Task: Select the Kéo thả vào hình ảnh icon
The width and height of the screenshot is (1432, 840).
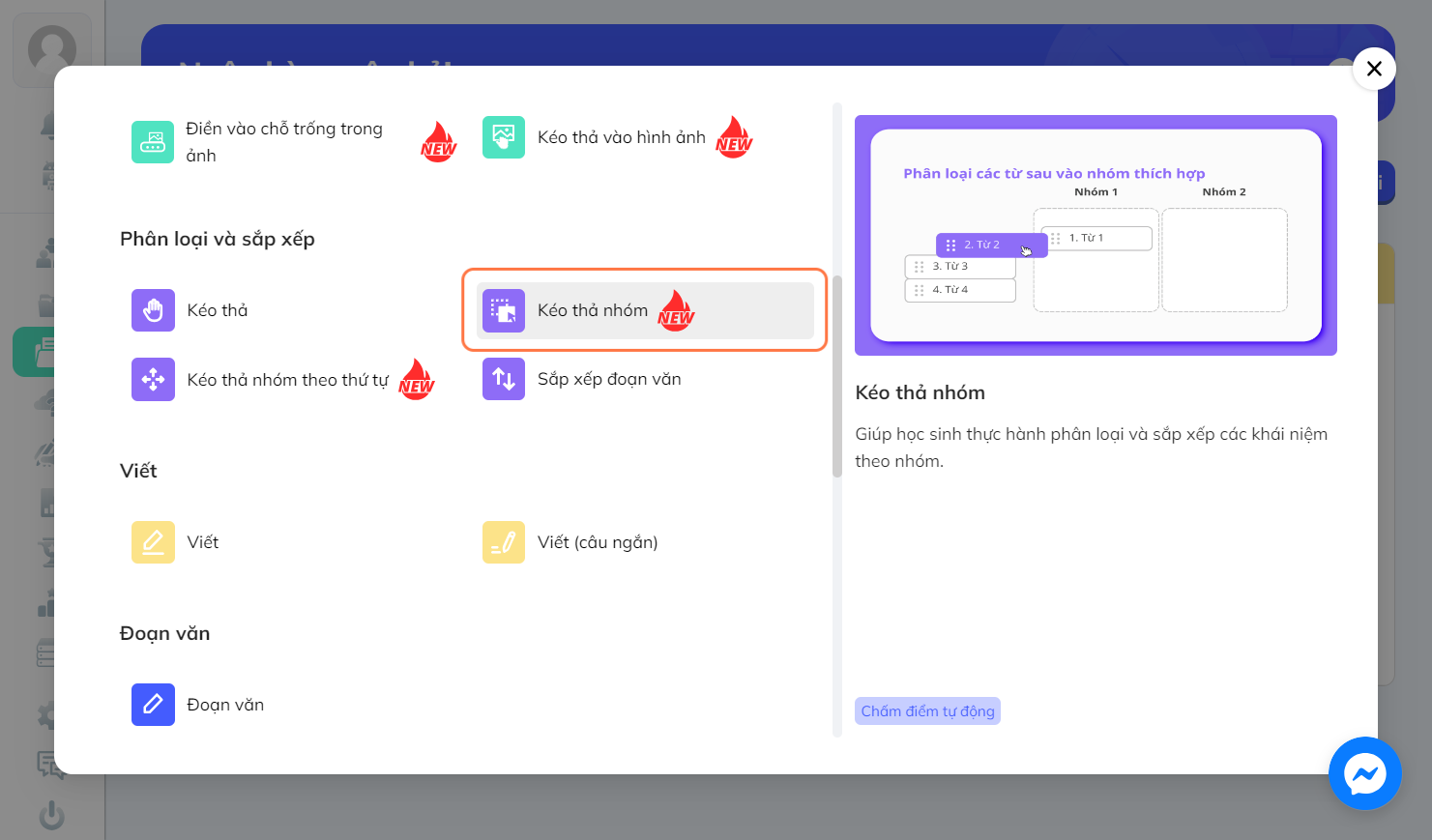Action: pyautogui.click(x=504, y=137)
